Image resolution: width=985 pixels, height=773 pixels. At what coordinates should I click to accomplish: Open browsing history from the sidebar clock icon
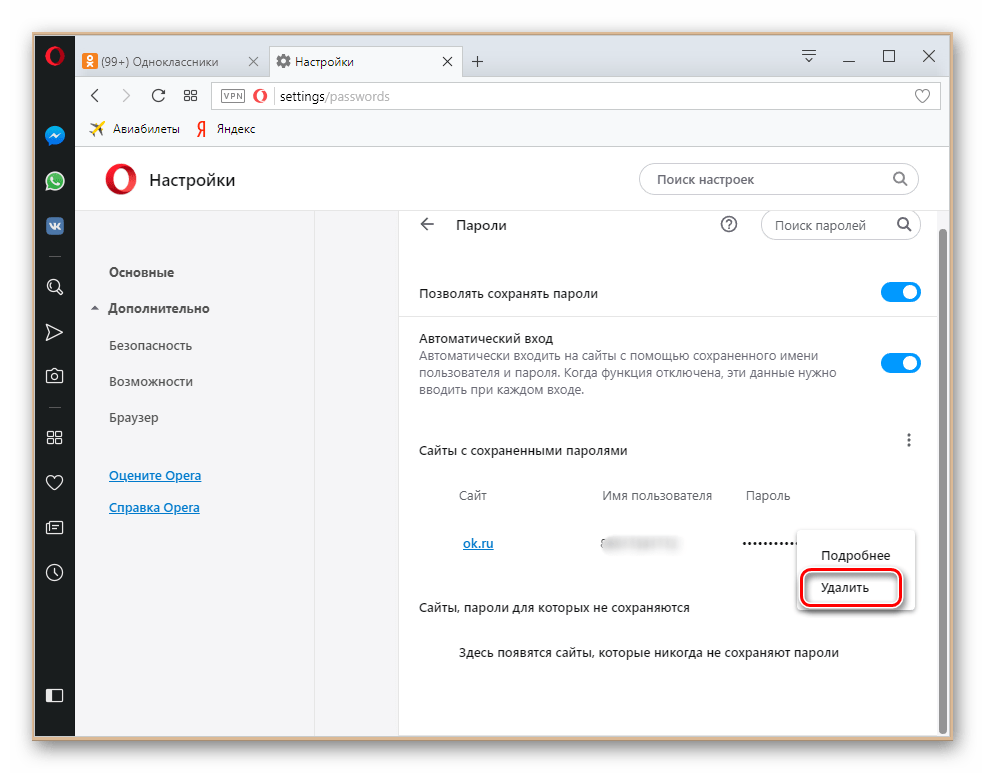point(54,572)
